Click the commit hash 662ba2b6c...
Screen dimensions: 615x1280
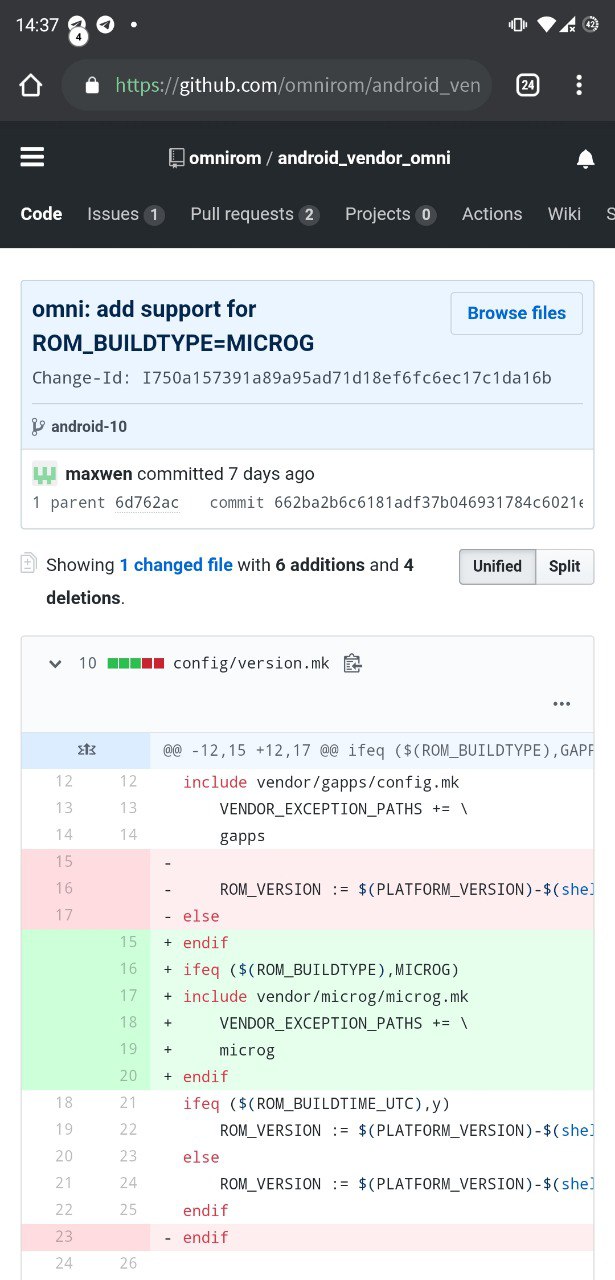429,502
